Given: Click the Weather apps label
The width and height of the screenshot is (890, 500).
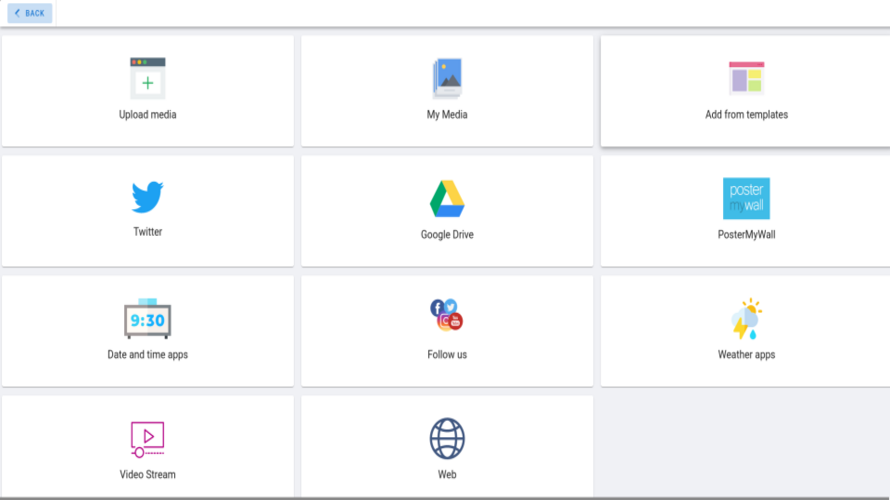Looking at the screenshot, I should pyautogui.click(x=746, y=355).
